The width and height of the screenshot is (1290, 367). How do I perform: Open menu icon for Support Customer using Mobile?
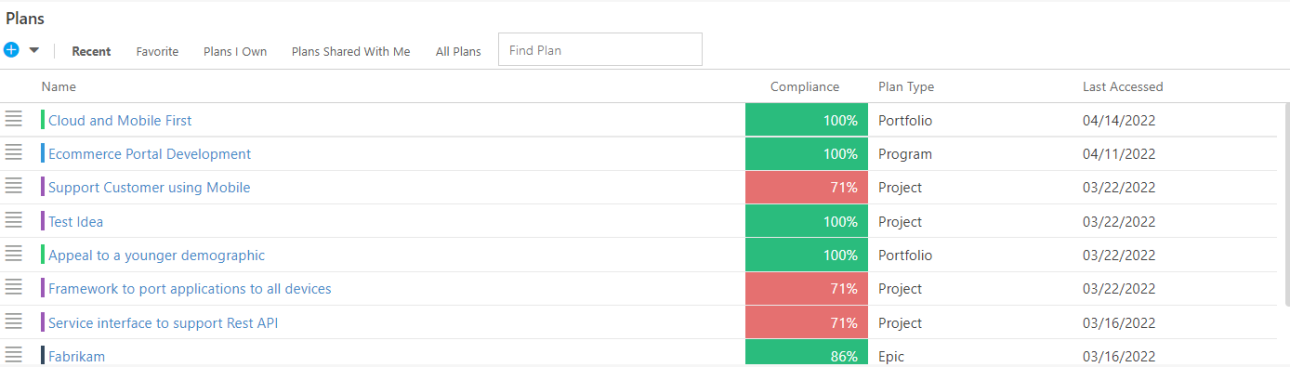pos(13,186)
